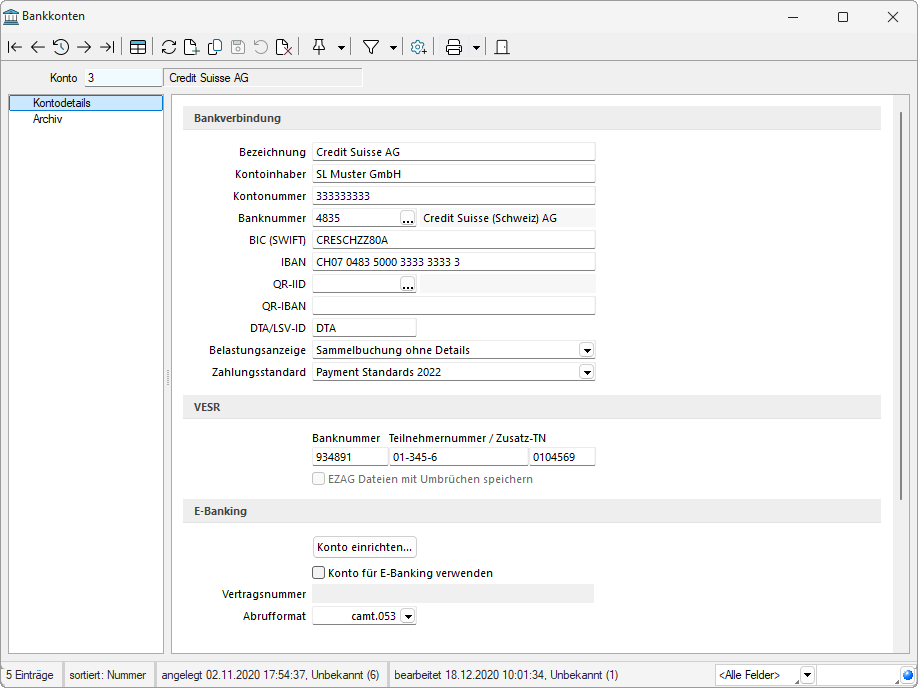Open Banknummer lookup ellipsis button
This screenshot has width=918, height=688.
pos(407,218)
